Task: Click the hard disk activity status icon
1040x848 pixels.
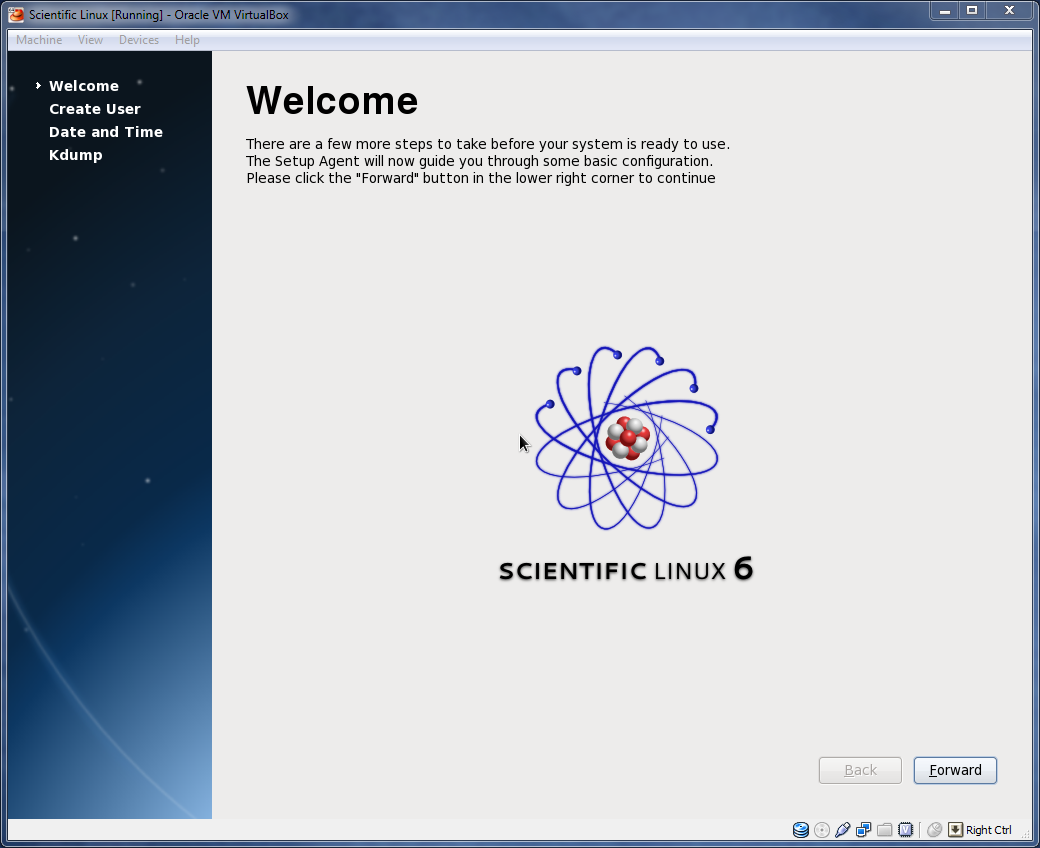Action: [x=801, y=829]
